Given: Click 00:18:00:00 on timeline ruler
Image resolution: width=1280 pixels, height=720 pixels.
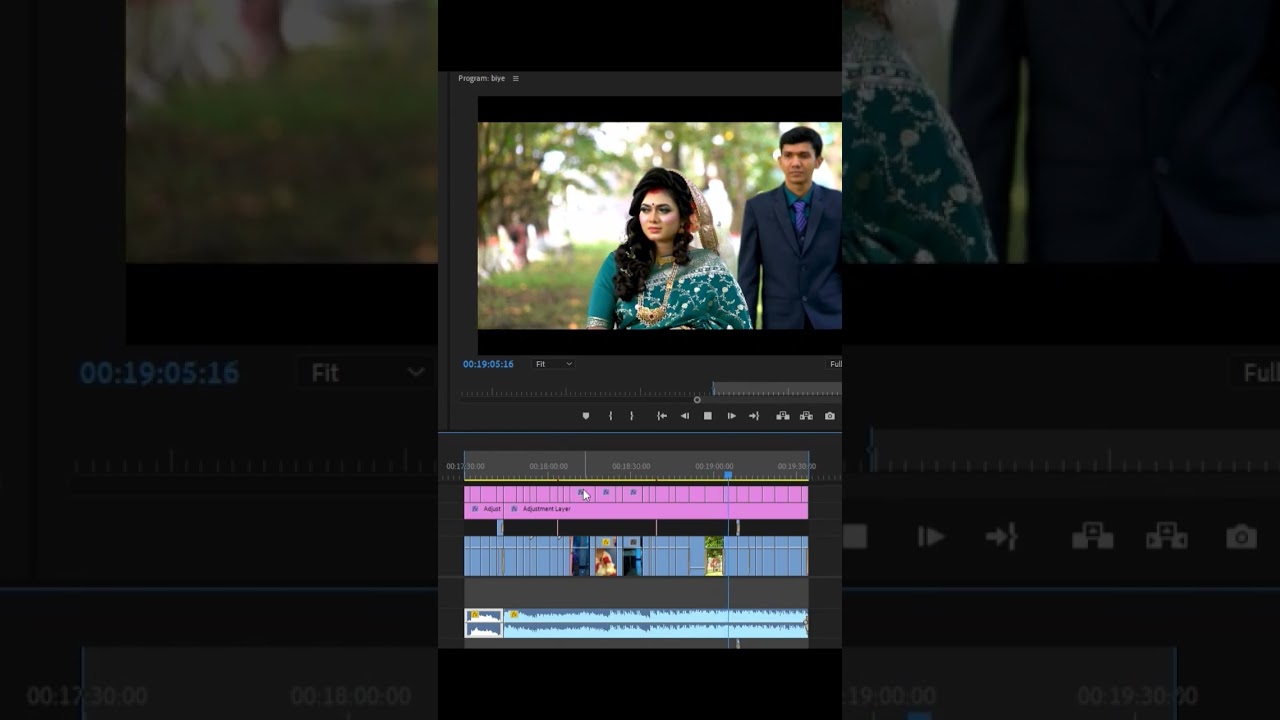Looking at the screenshot, I should click(x=548, y=466).
